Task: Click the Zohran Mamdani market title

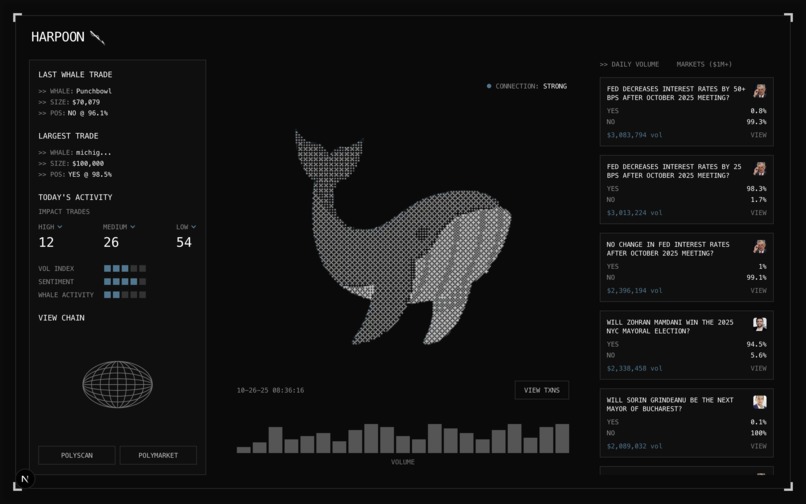Action: click(x=670, y=327)
